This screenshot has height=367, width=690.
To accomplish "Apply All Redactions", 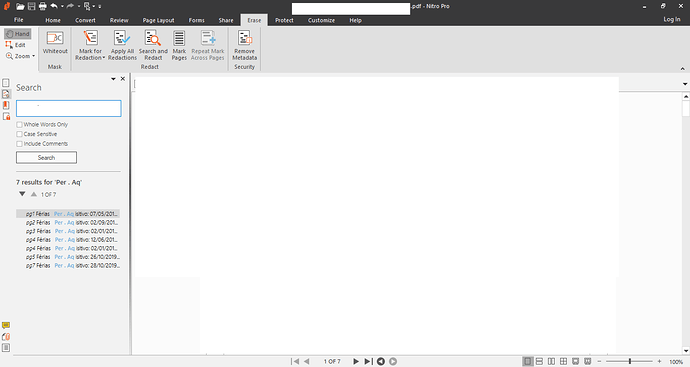I will 122,45.
